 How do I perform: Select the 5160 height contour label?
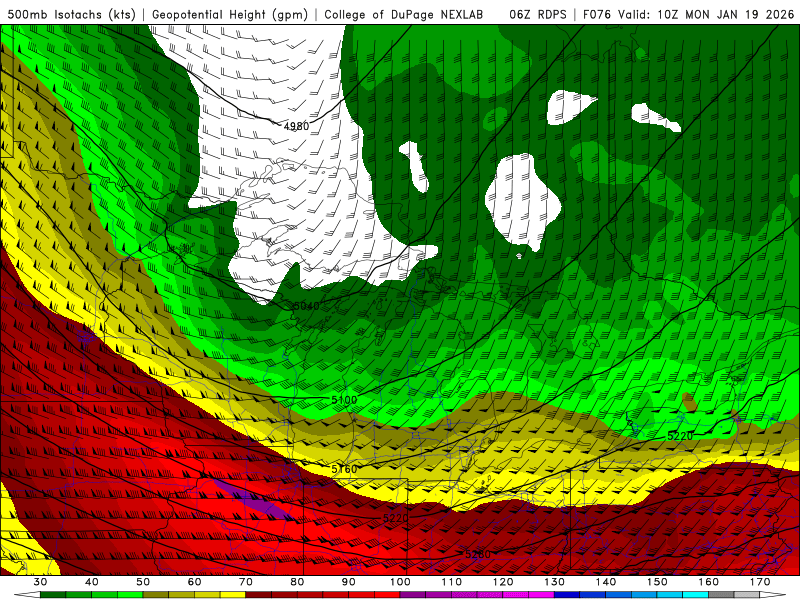(344, 469)
